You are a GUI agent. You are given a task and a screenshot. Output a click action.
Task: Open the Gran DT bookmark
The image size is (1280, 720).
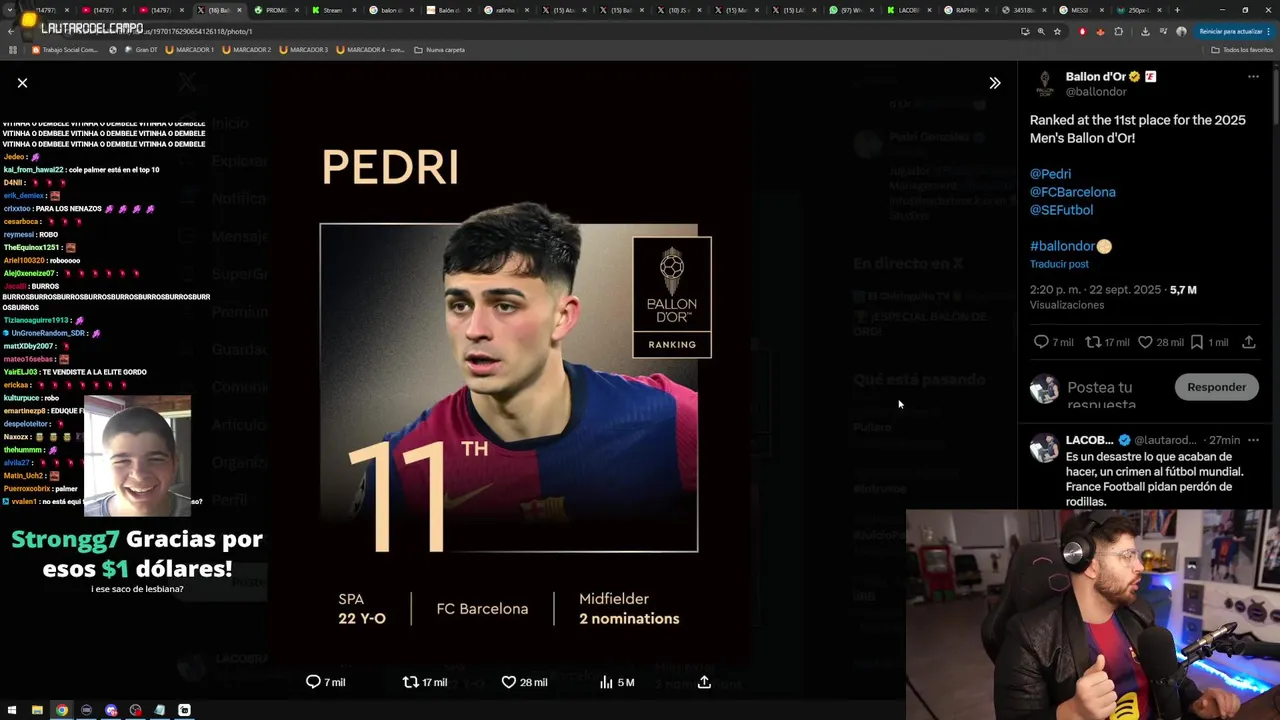coord(141,50)
